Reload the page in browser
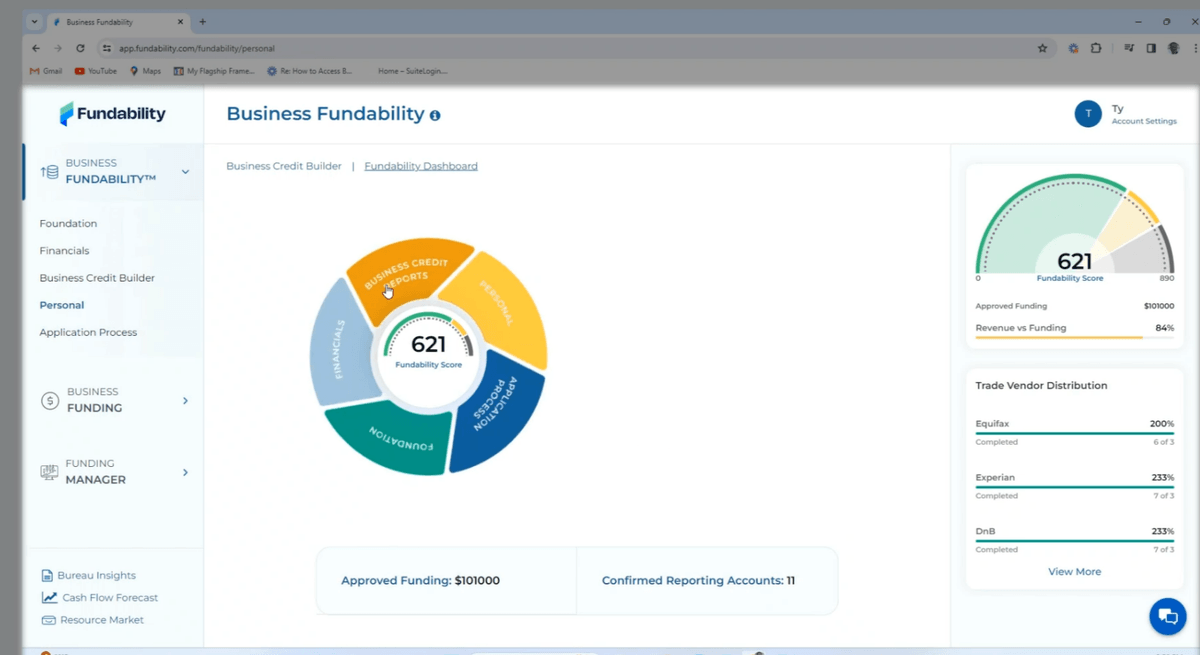Viewport: 1200px width, 655px height. [x=80, y=48]
